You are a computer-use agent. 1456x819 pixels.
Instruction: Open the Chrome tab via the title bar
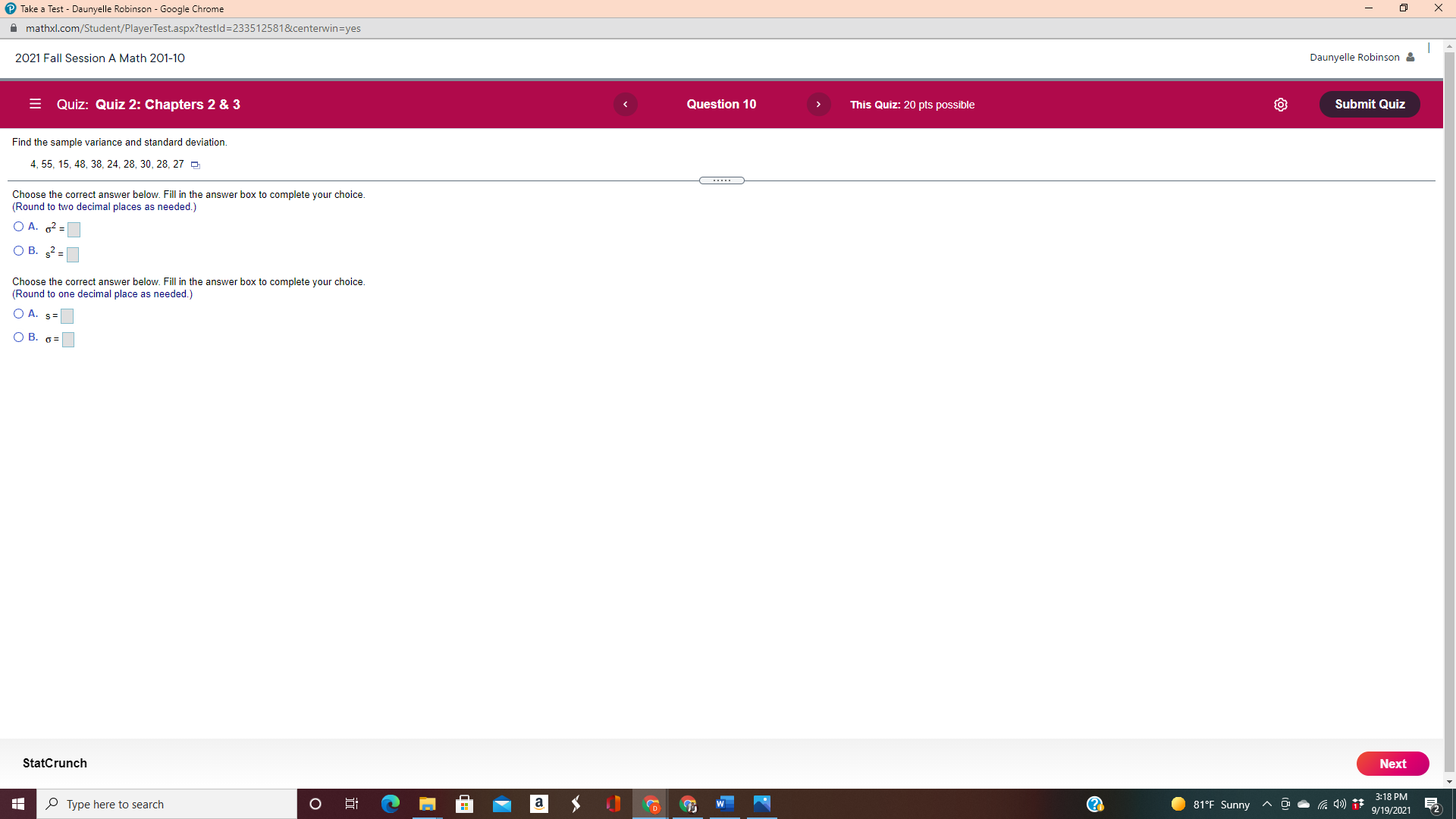[x=121, y=8]
